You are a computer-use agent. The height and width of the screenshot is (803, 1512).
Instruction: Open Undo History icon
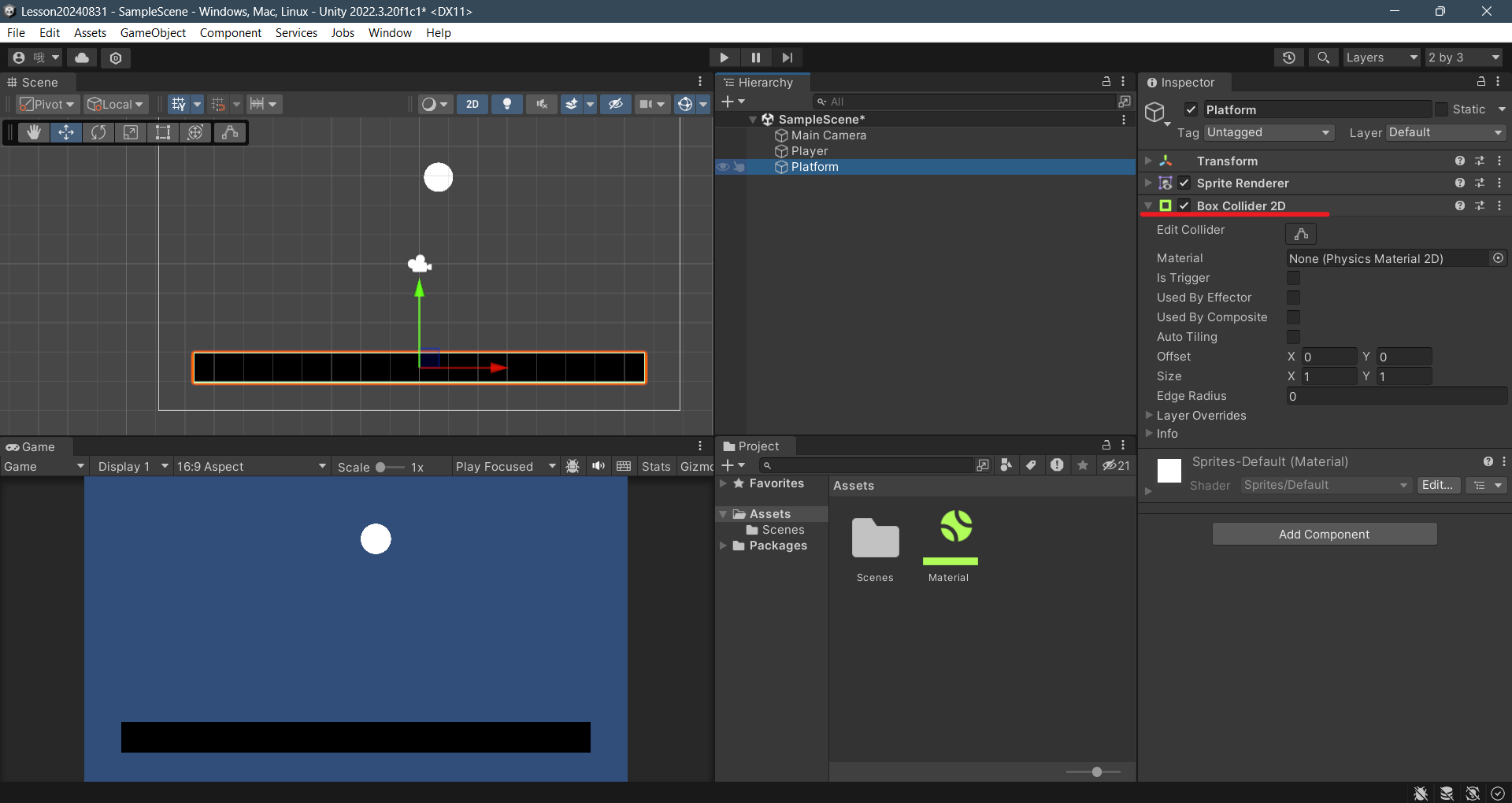point(1289,57)
